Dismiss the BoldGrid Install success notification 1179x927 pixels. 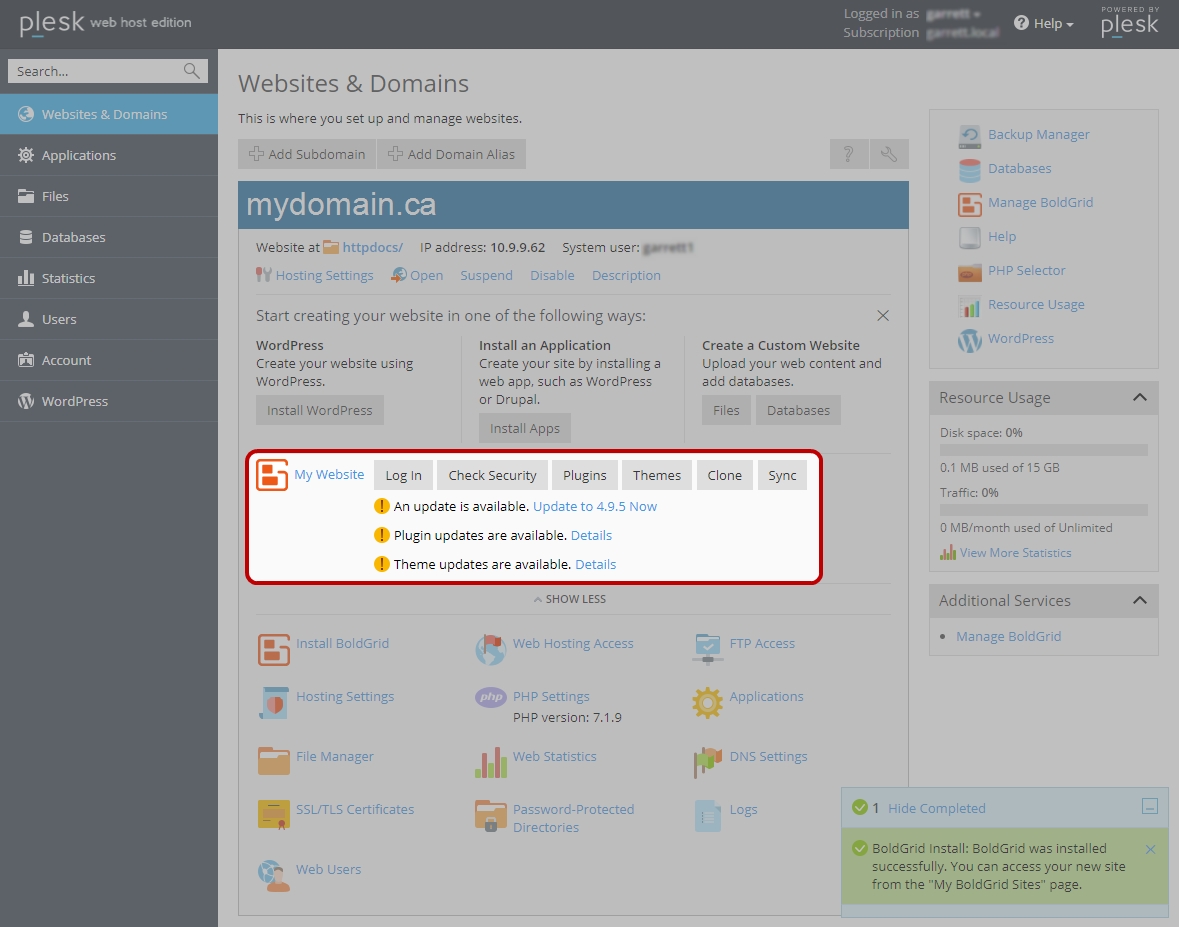(1150, 850)
